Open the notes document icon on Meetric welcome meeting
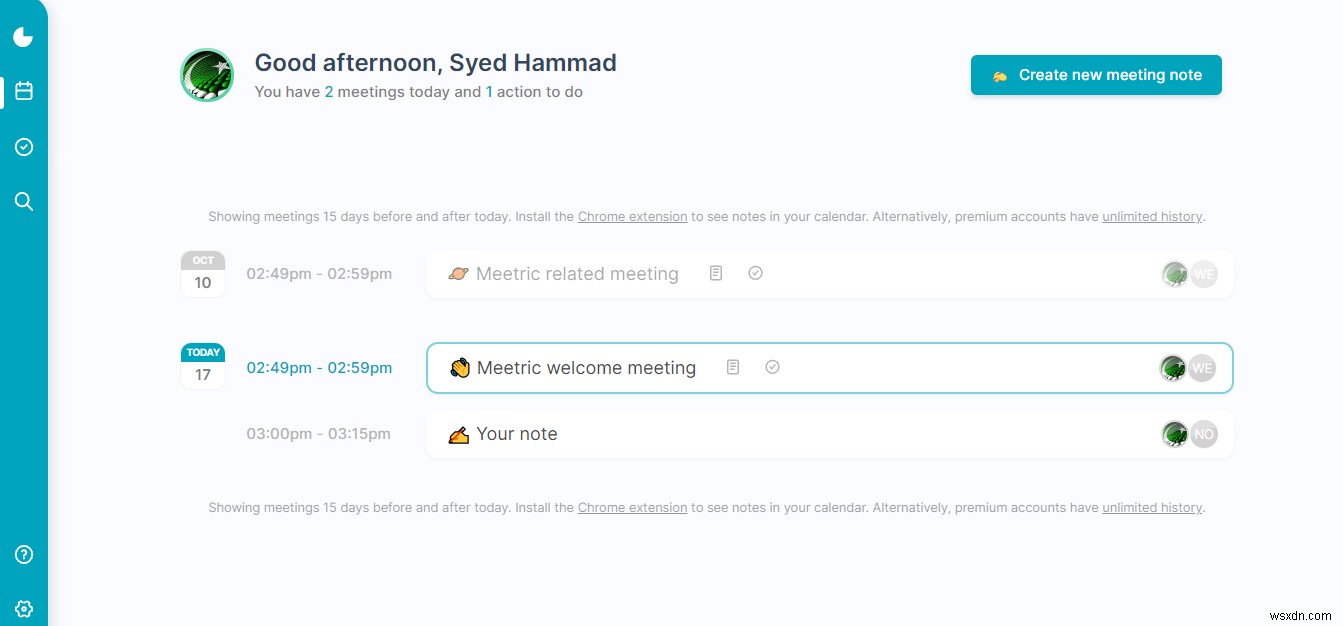This screenshot has width=1343, height=626. click(x=732, y=367)
